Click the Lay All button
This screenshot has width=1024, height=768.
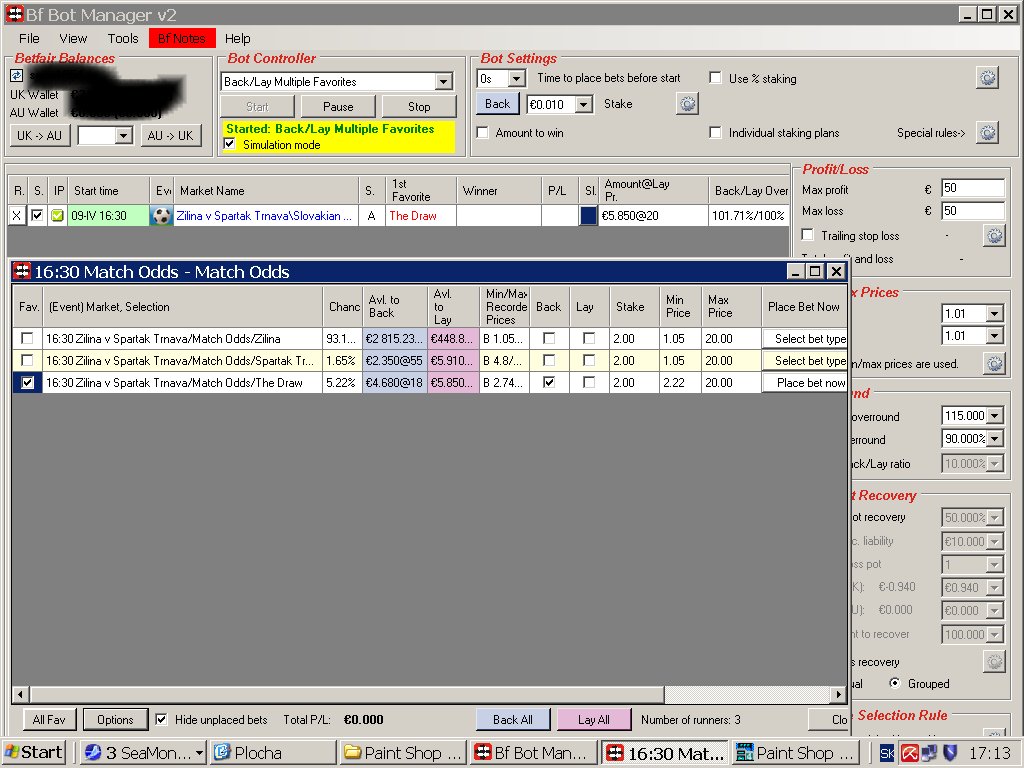594,720
